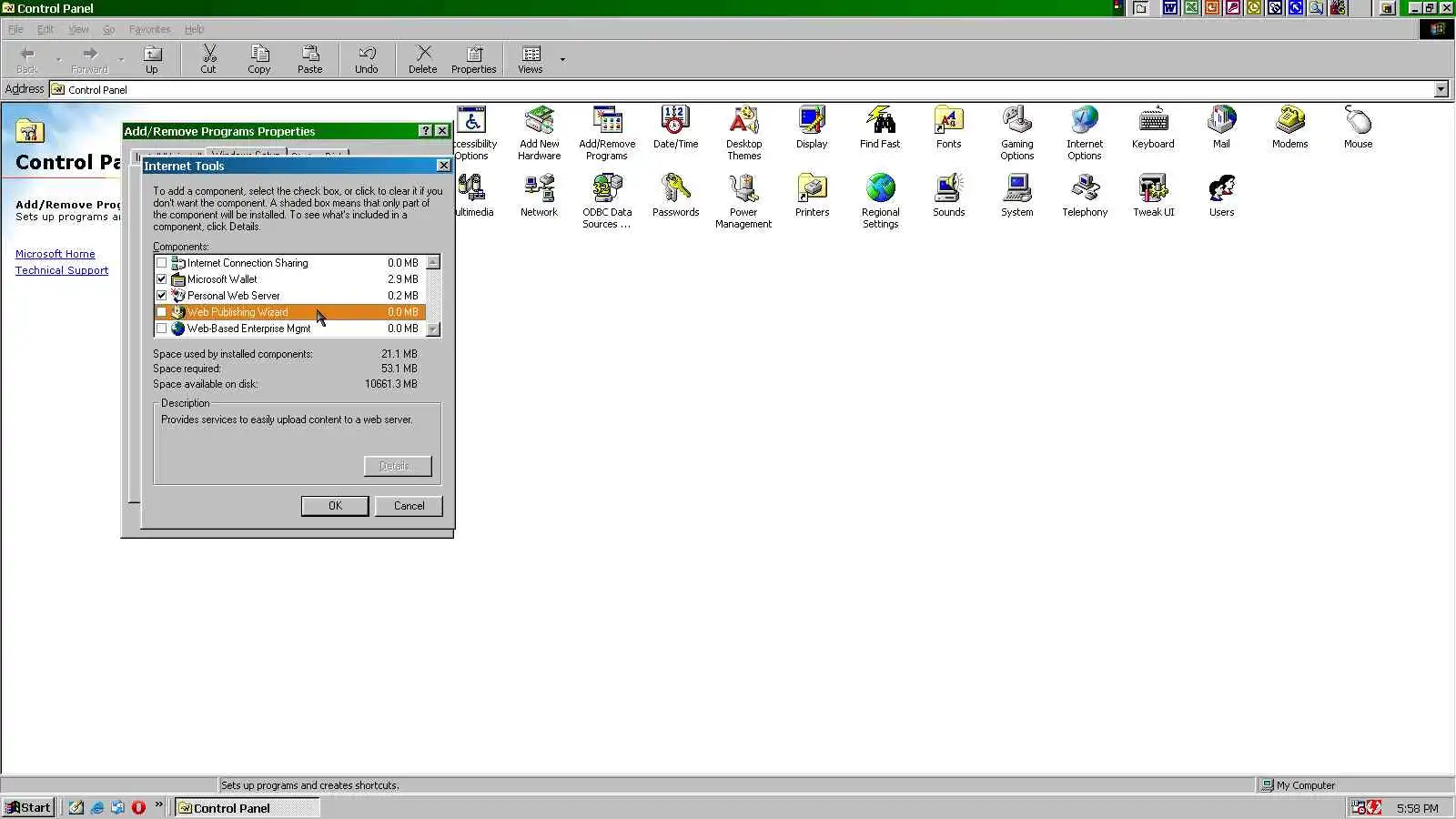Image resolution: width=1456 pixels, height=819 pixels.
Task: Click the Address field showing Control Panel
Action: click(x=740, y=89)
